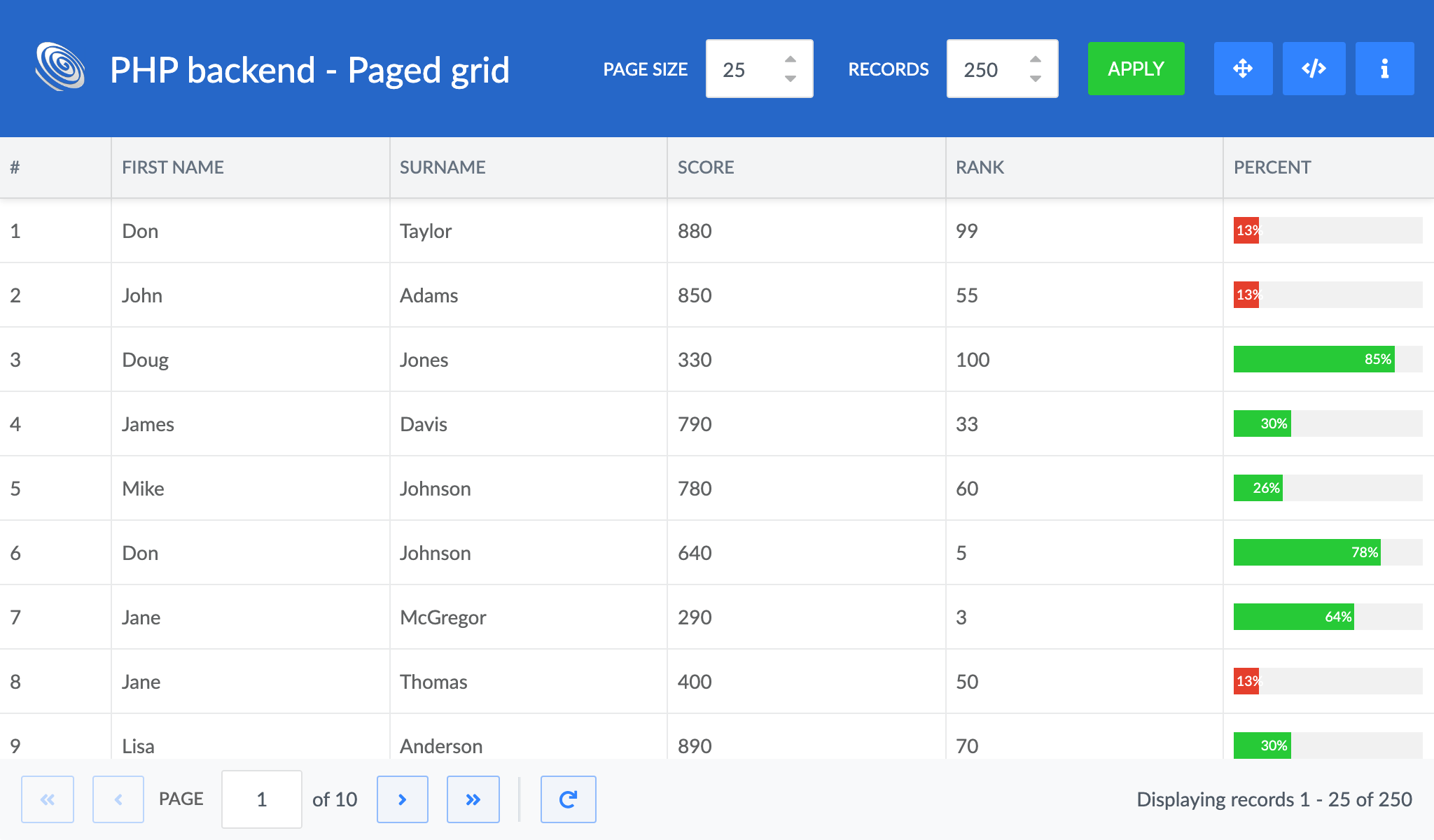Decrease RECORDS value with the down arrow
Screen dimensions: 1434x840
(1035, 78)
